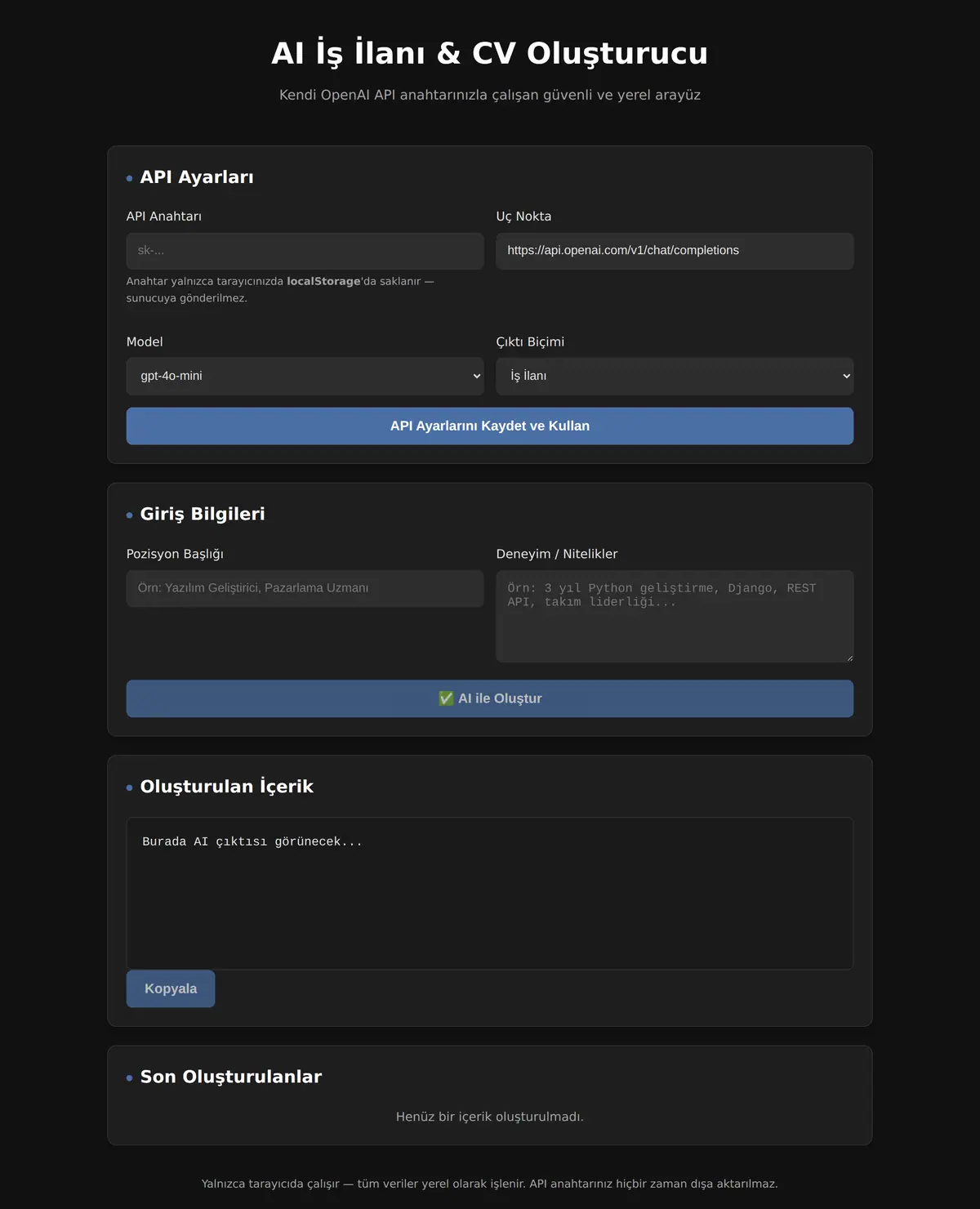The height and width of the screenshot is (1209, 980).
Task: Open the Model dropdown showing gpt-4o-mini
Action: [x=305, y=376]
